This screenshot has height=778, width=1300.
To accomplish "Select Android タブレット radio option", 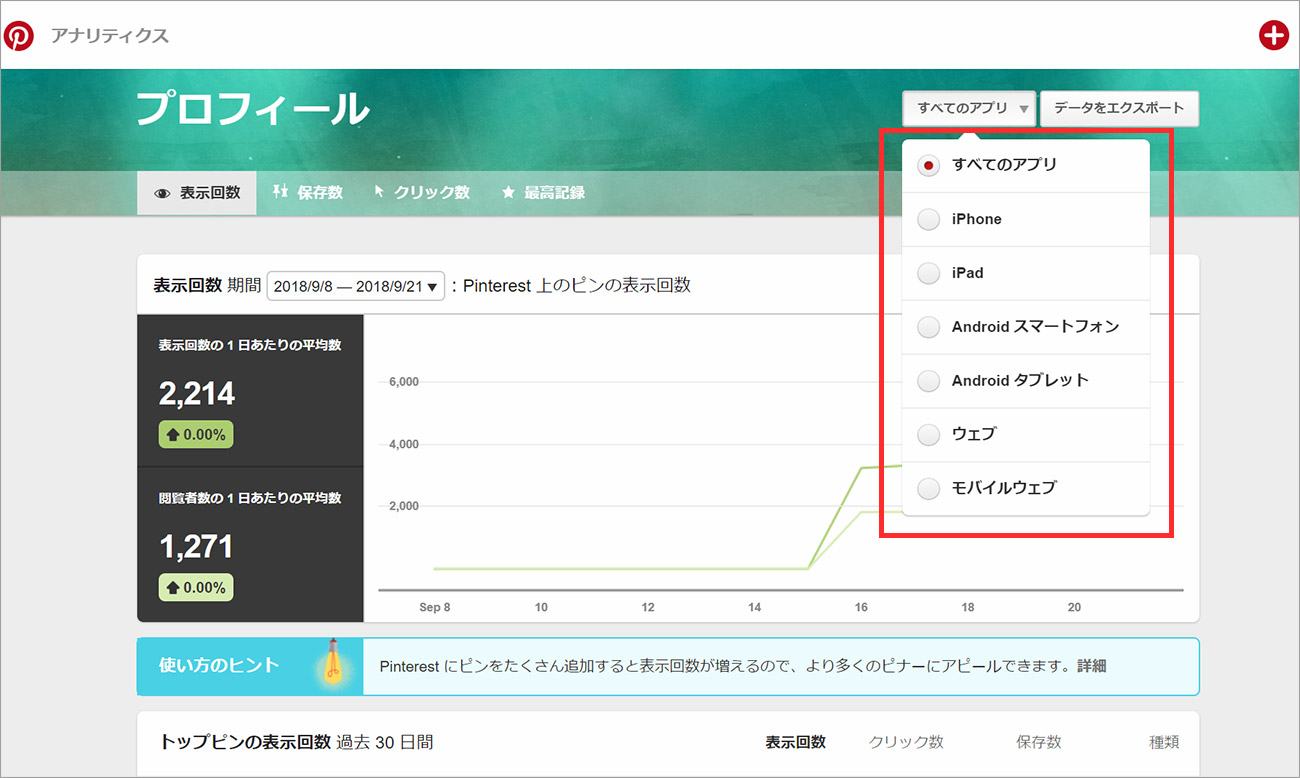I will (929, 381).
